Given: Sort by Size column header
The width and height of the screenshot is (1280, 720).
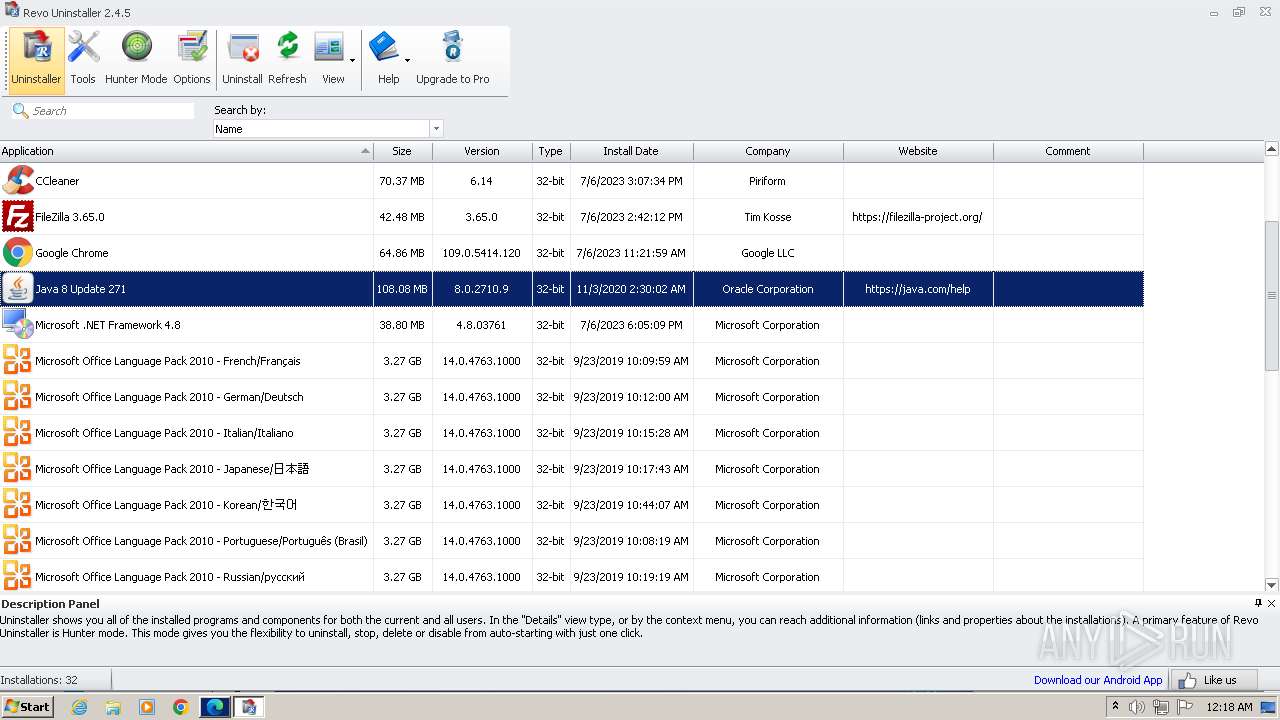Looking at the screenshot, I should tap(402, 151).
